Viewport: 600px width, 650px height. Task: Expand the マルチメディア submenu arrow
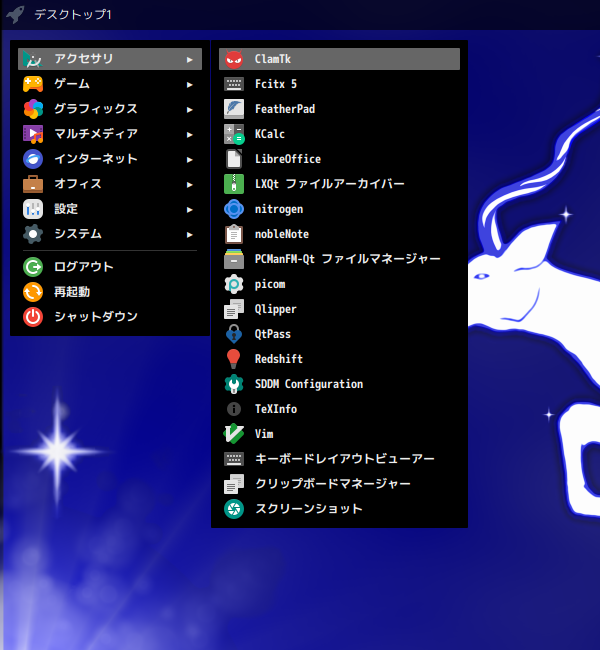point(189,134)
